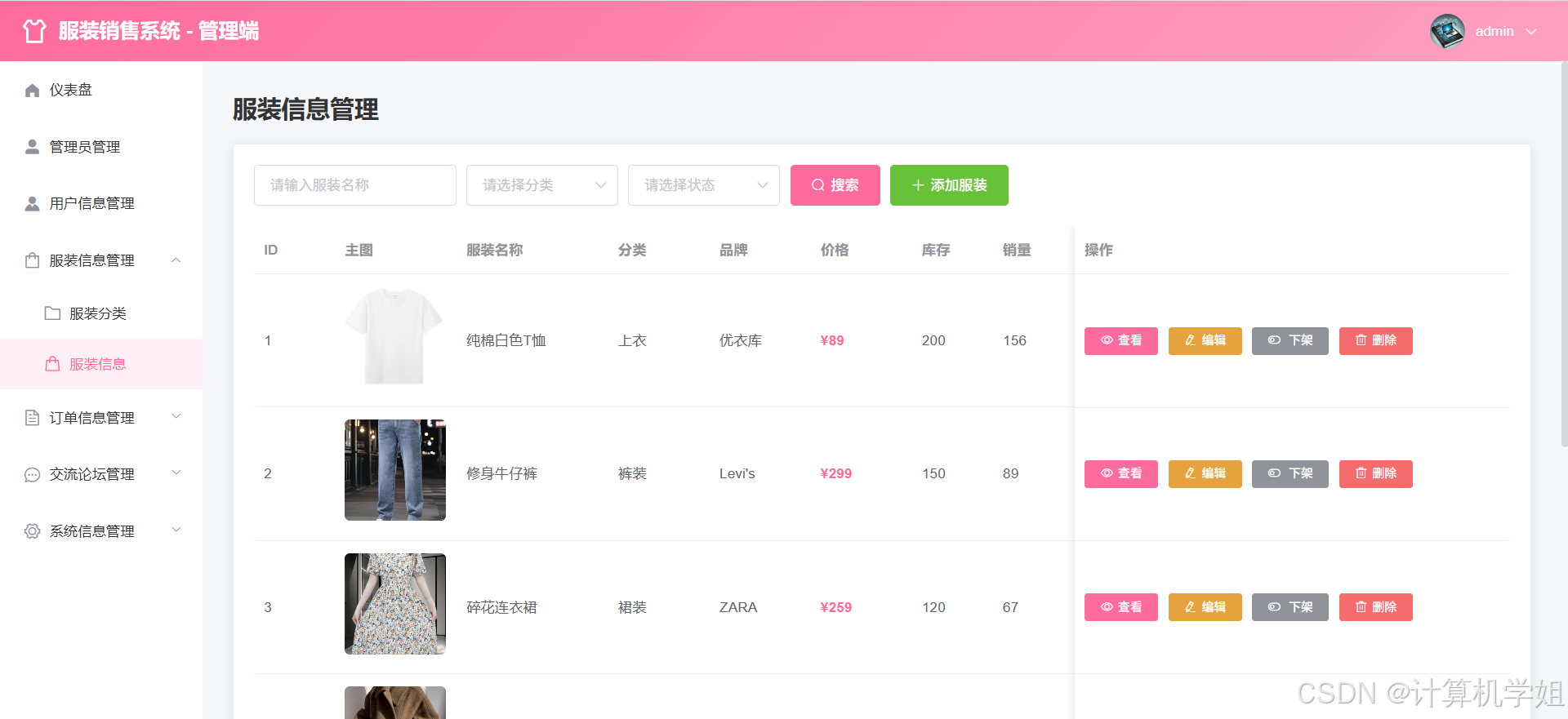View details of 碎花连衣裙 with 查看
Viewport: 1568px width, 719px height.
[1121, 607]
